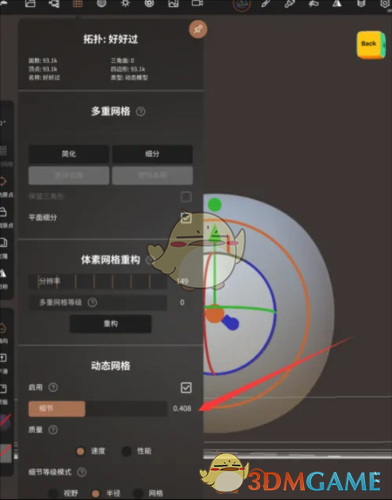Viewport: 392px width, 500px height.
Task: Open the stroke pen icon in top toolbar
Action: click(265, 4)
